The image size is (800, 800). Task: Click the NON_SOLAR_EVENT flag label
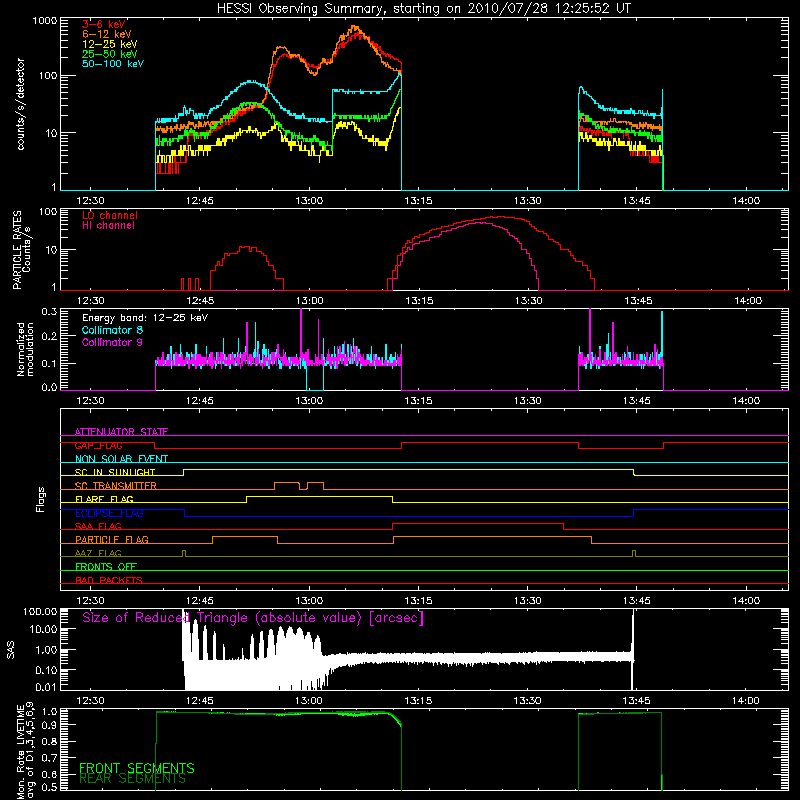(x=121, y=459)
